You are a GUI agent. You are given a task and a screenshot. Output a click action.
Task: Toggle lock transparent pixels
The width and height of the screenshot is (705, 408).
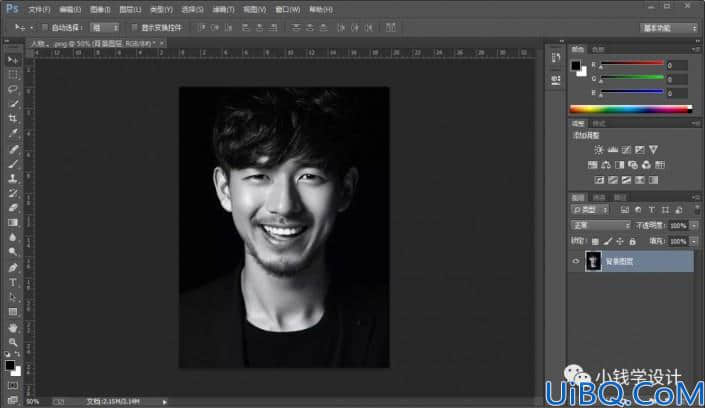(595, 242)
